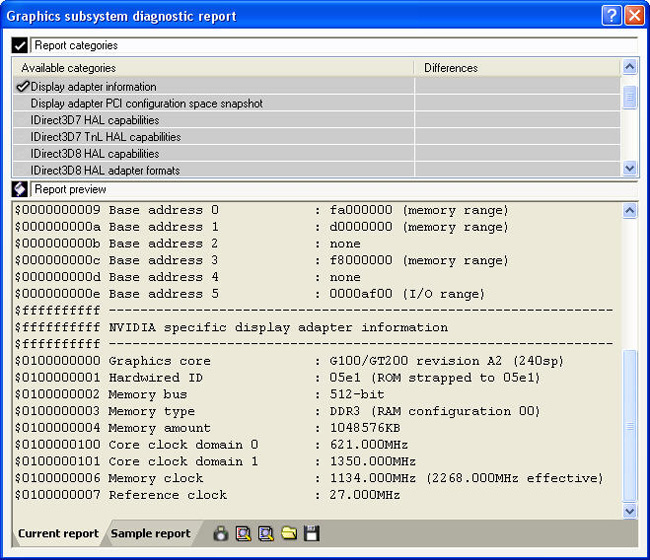Close the diagnostic report window
This screenshot has height=560, width=650.
[634, 16]
